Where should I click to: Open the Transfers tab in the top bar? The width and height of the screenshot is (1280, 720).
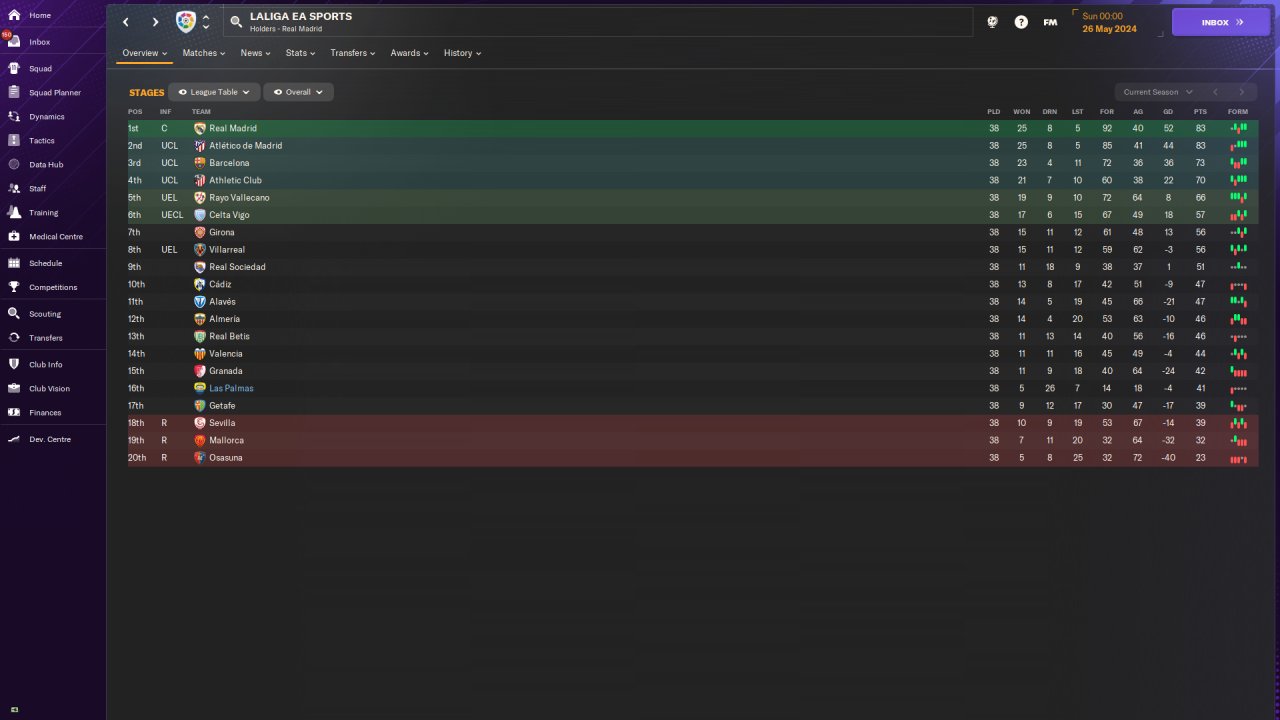[x=353, y=53]
